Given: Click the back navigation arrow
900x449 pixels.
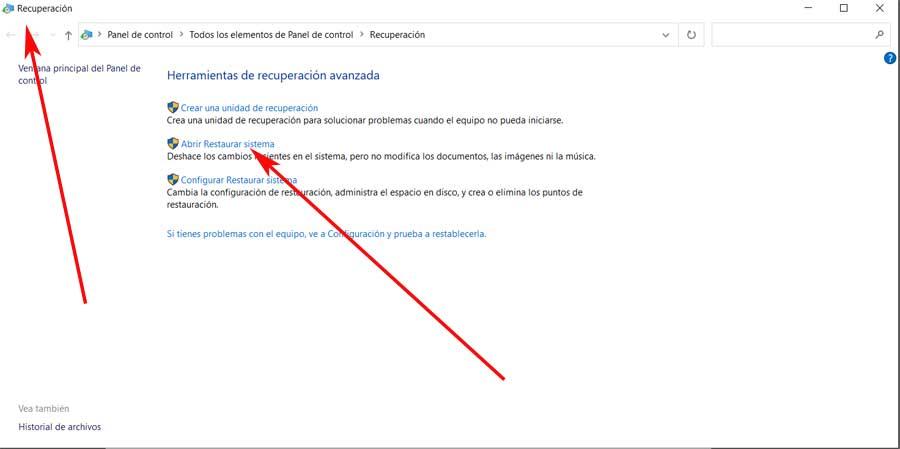Looking at the screenshot, I should [11, 35].
